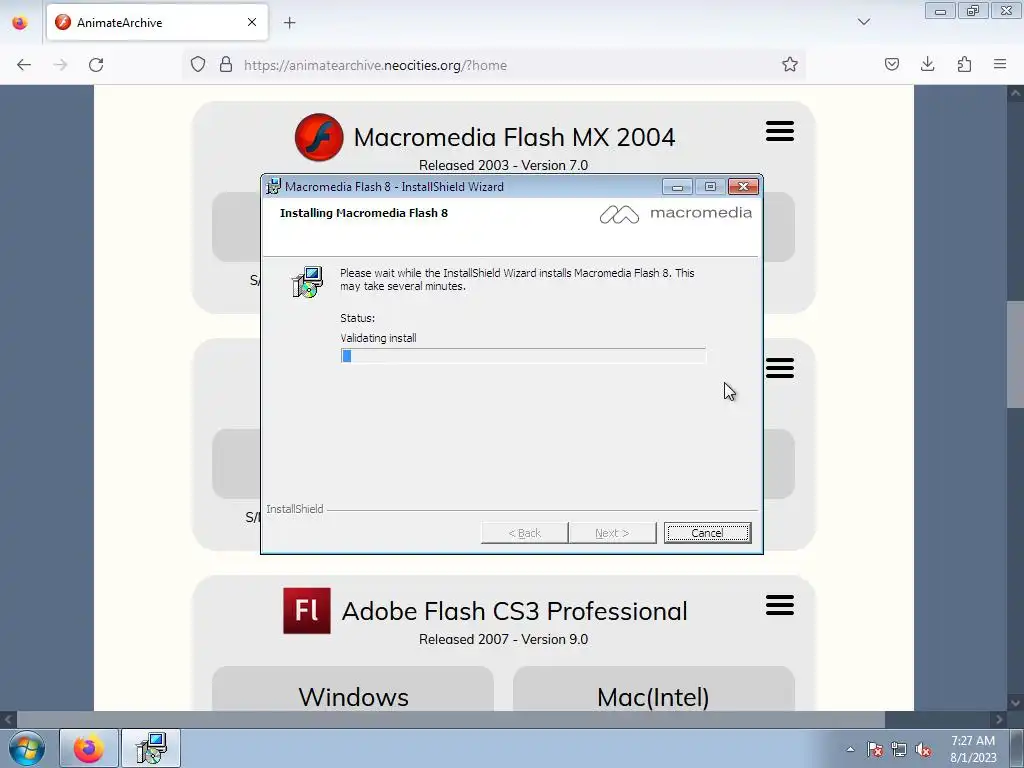Click the horizontal page scrollbar thumb
1024x768 pixels.
click(x=451, y=720)
